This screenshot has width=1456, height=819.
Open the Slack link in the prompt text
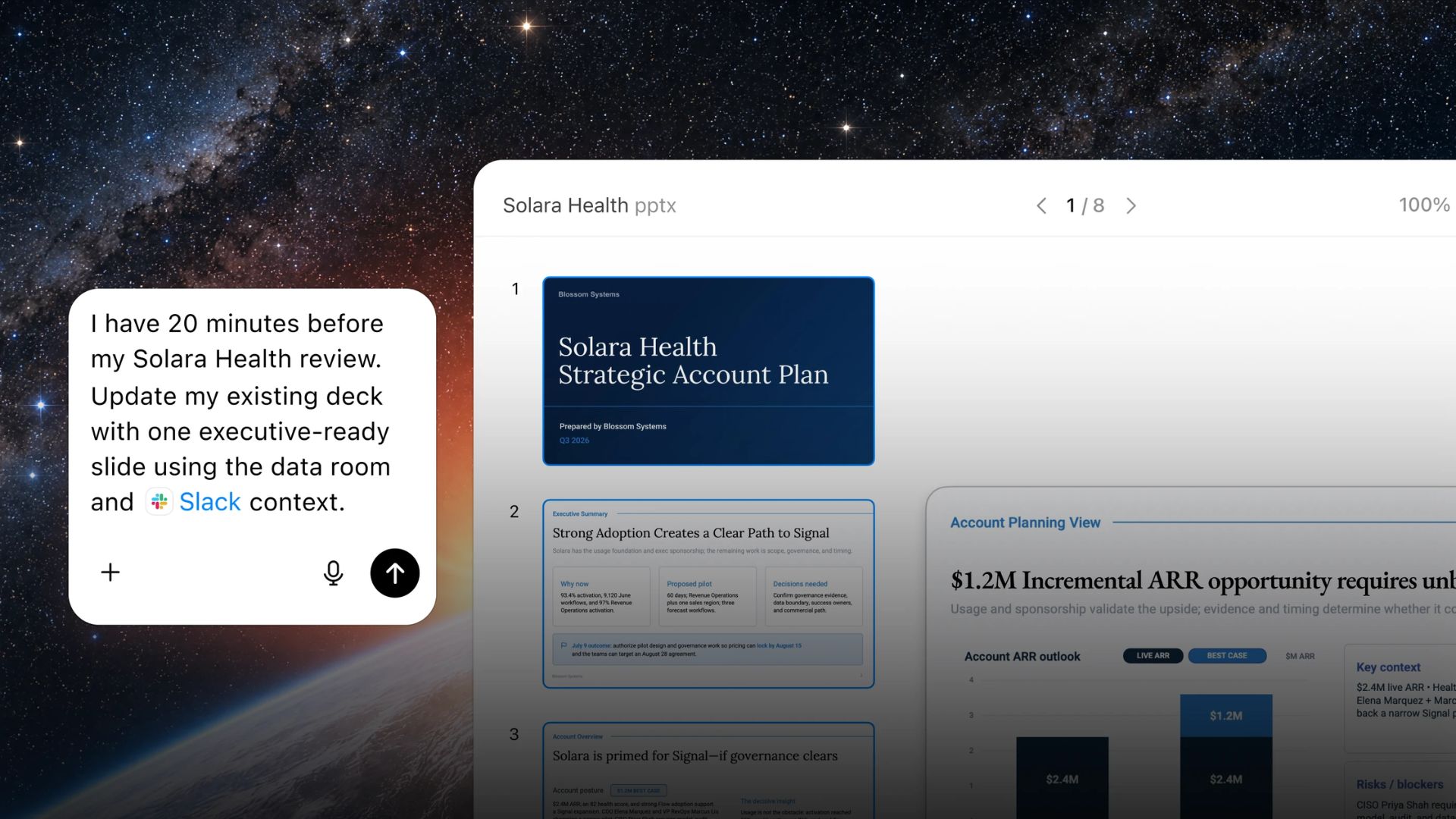click(x=210, y=502)
